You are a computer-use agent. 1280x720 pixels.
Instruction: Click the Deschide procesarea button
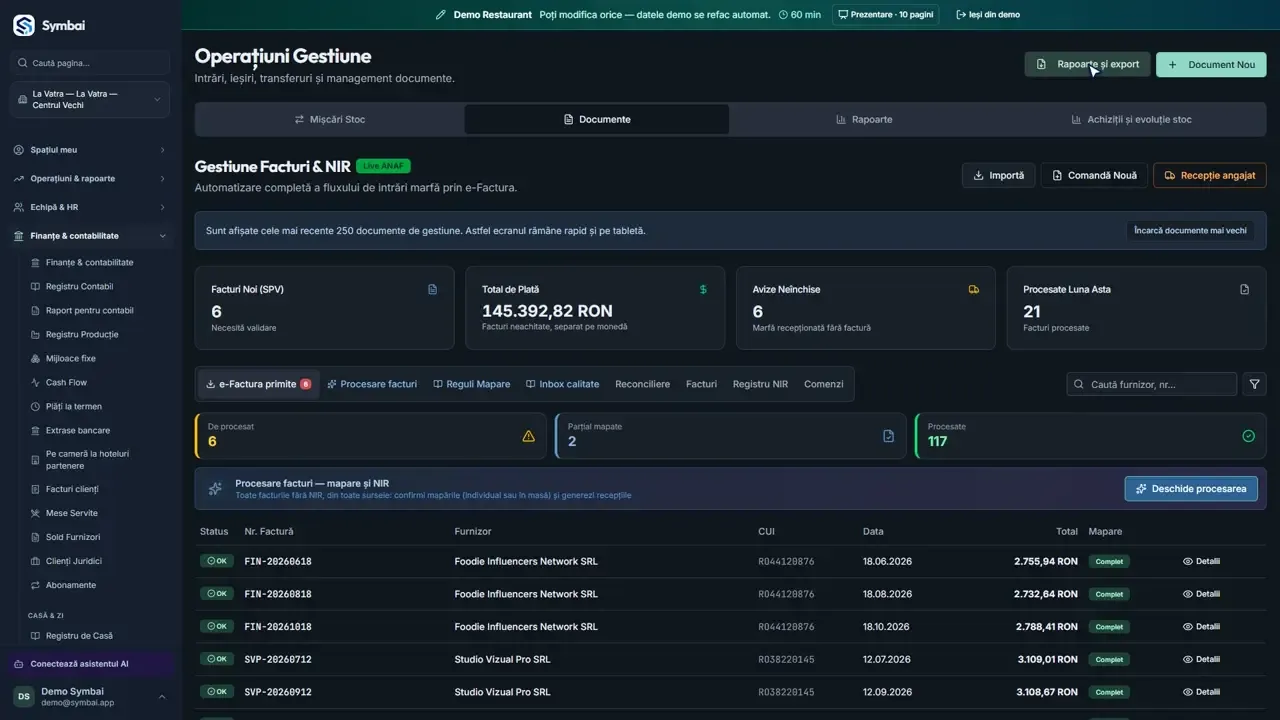[1191, 489]
